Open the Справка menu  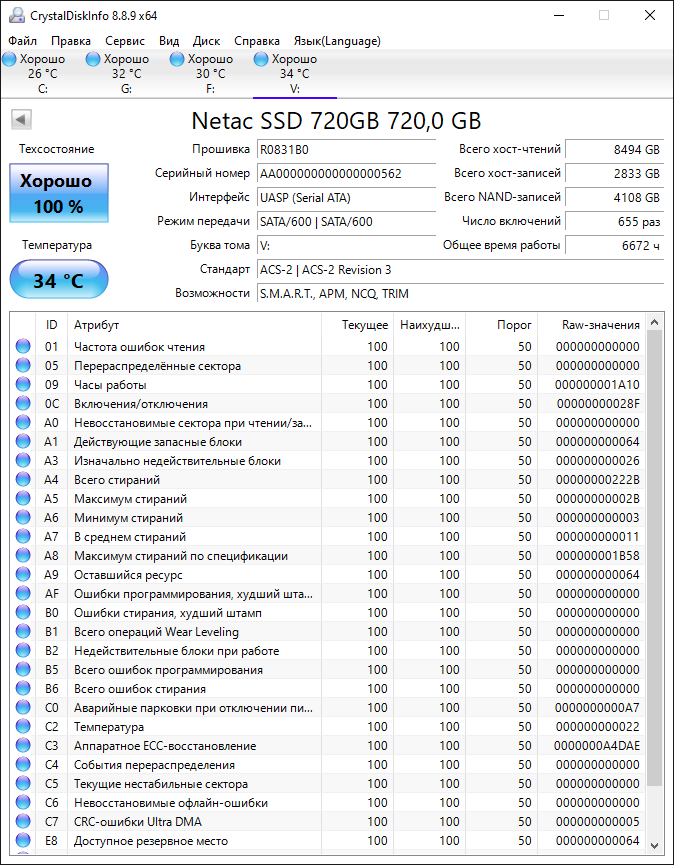[x=256, y=41]
